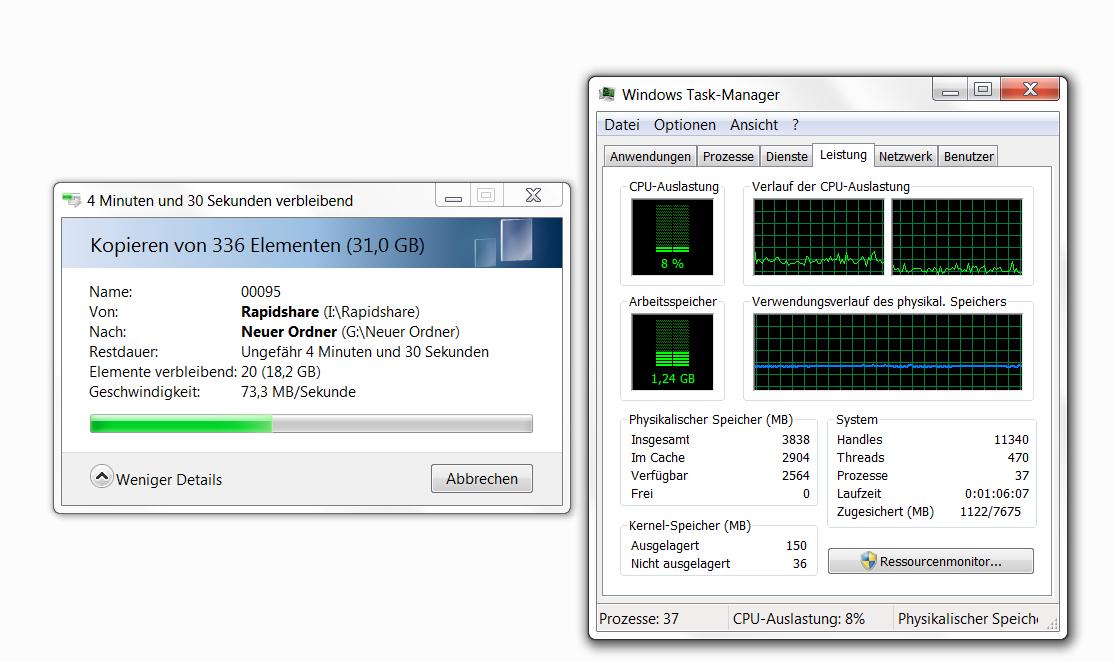Screen dimensions: 1114x662
Task: Switch to the Anwendungen tab
Action: [650, 156]
